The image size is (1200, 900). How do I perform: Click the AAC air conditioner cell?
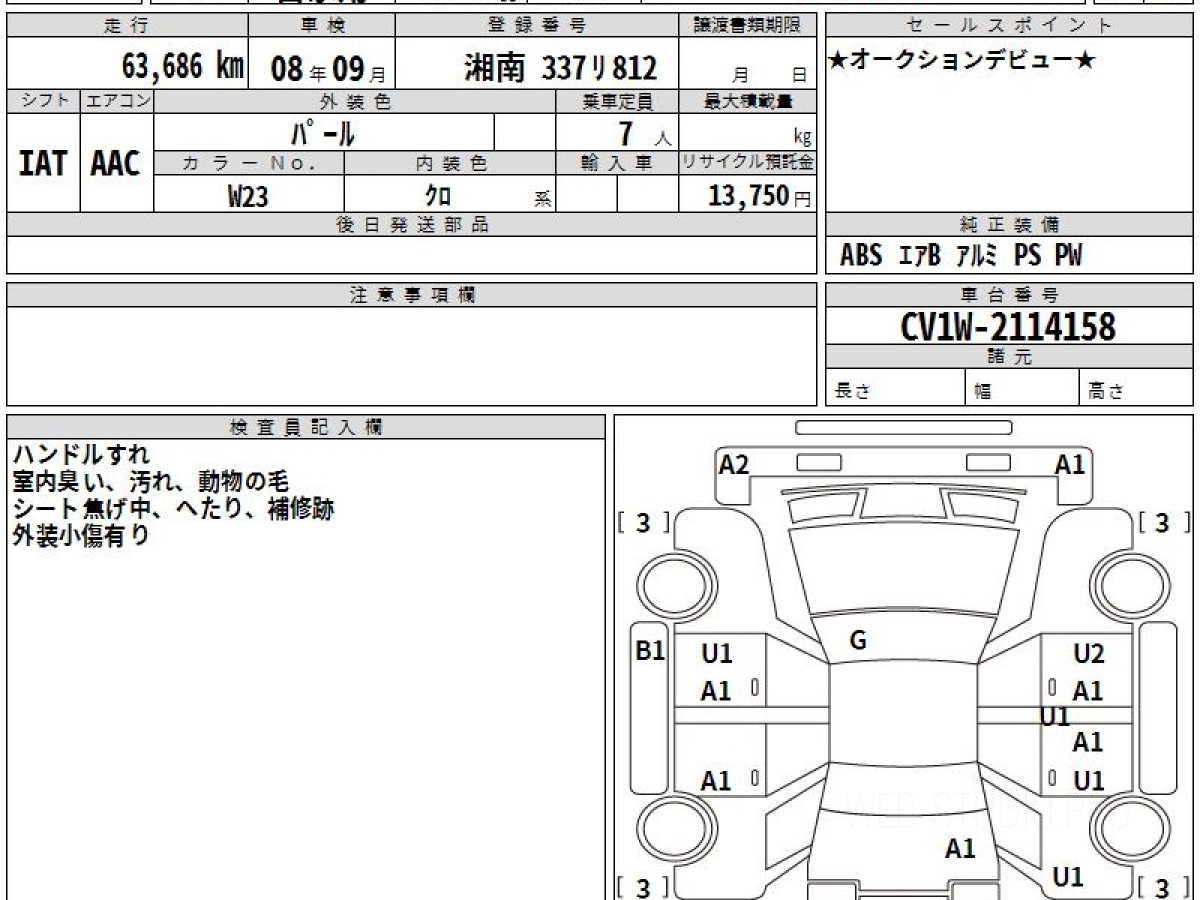pos(116,163)
